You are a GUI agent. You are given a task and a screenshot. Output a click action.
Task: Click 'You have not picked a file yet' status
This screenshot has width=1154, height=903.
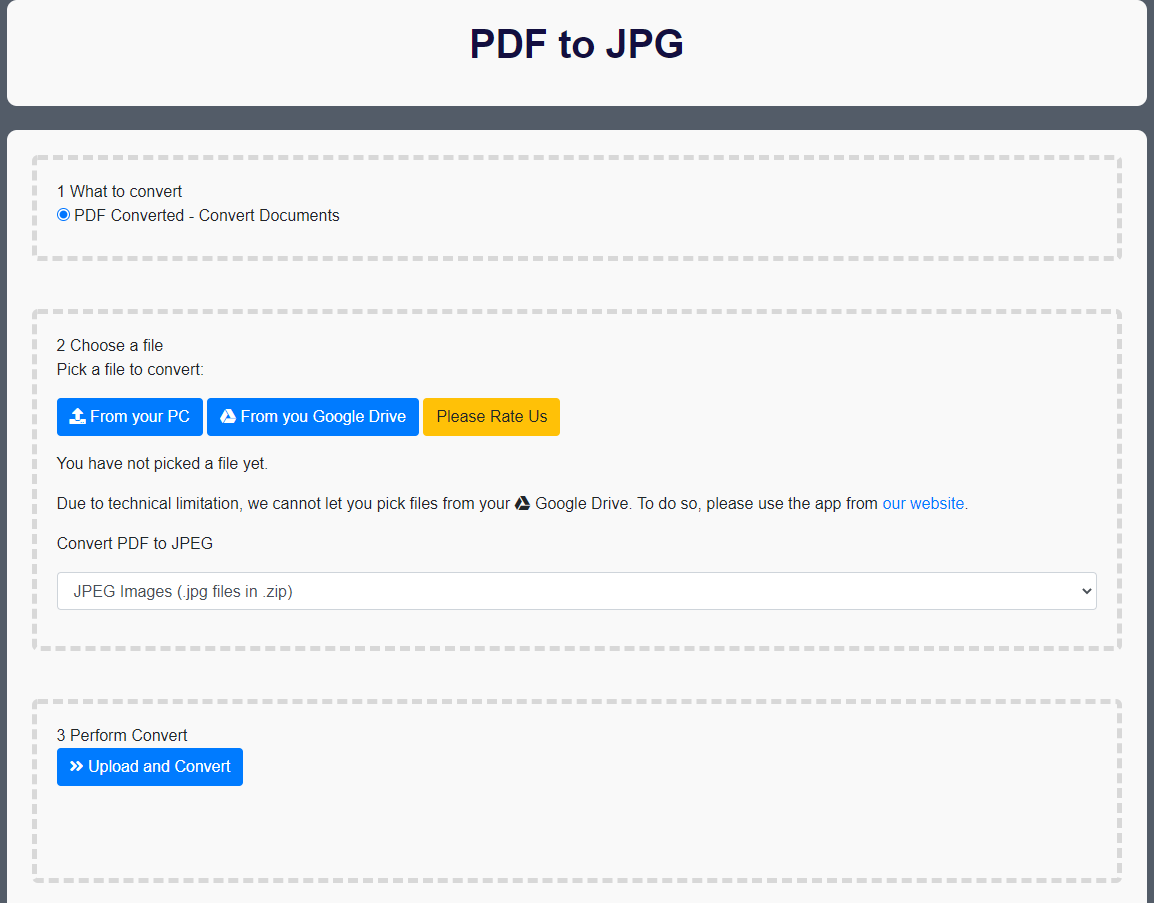pyautogui.click(x=162, y=464)
